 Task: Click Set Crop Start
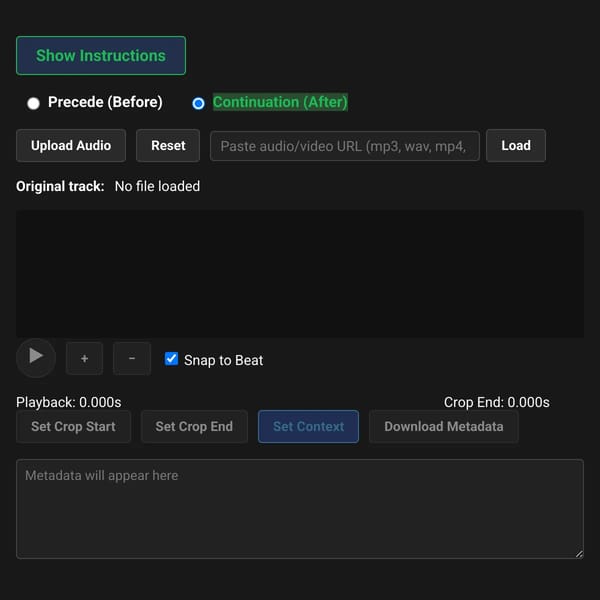click(x=73, y=426)
